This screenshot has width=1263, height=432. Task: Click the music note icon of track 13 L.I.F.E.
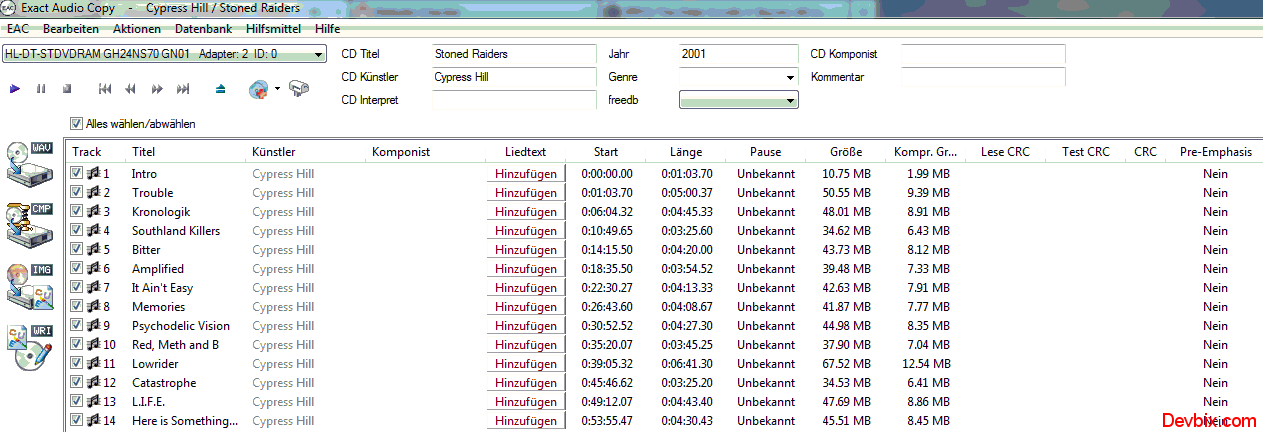pos(93,402)
